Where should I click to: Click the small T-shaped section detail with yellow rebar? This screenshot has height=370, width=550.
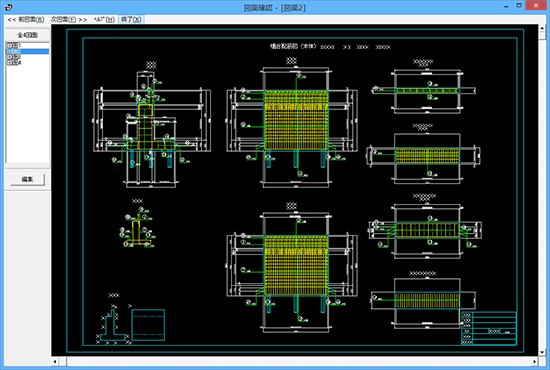138,227
